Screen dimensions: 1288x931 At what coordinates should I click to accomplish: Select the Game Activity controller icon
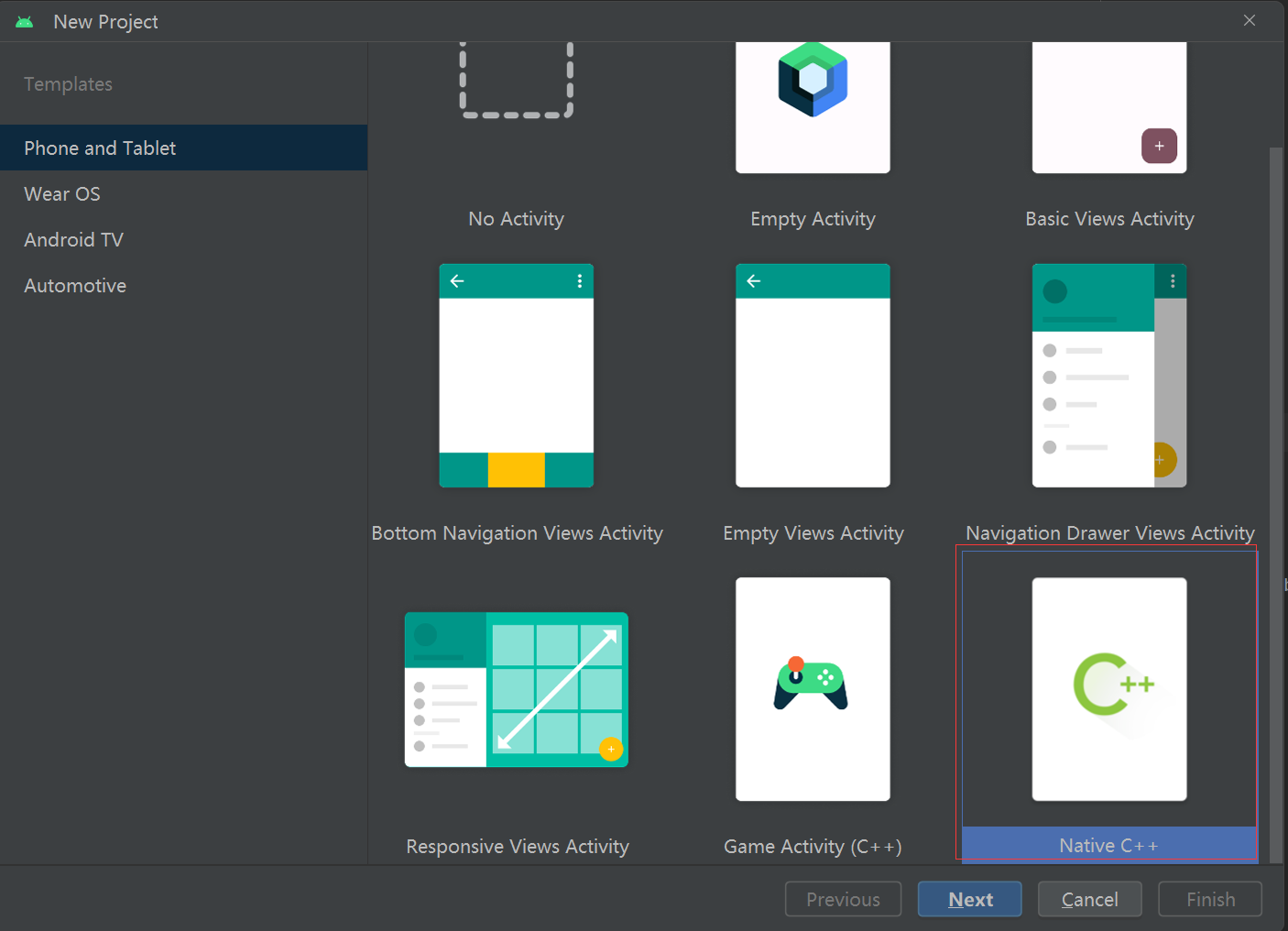tap(812, 684)
